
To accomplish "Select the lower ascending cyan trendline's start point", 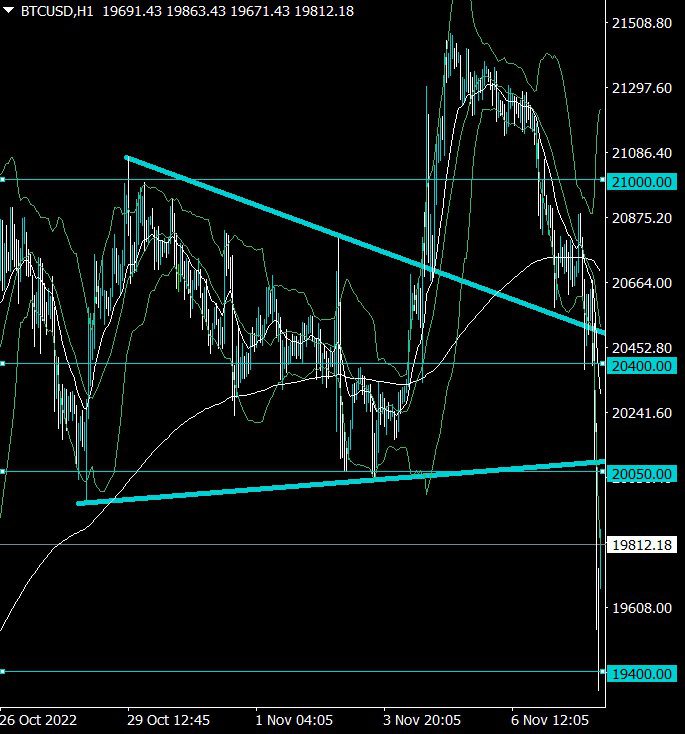I will [x=79, y=504].
